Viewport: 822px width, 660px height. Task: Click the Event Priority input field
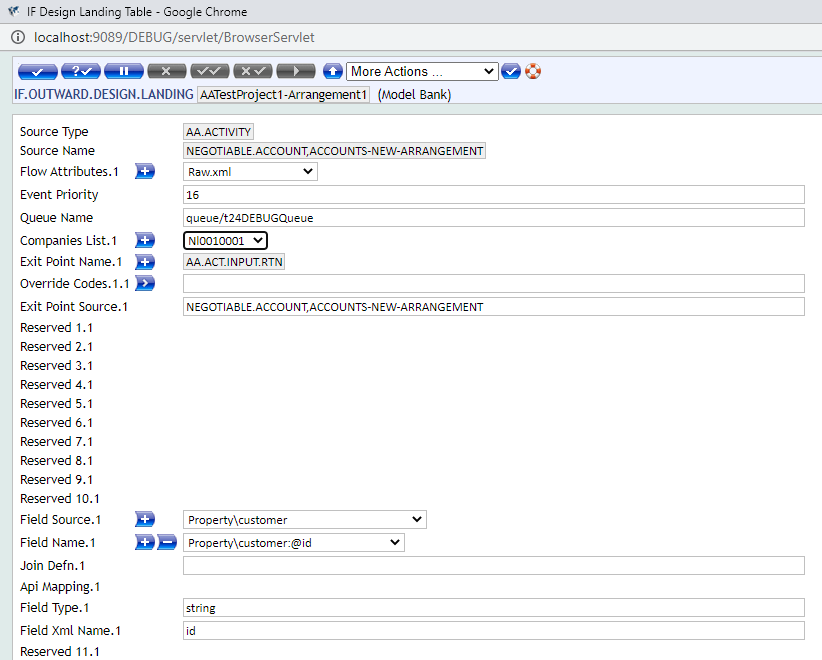coord(493,195)
